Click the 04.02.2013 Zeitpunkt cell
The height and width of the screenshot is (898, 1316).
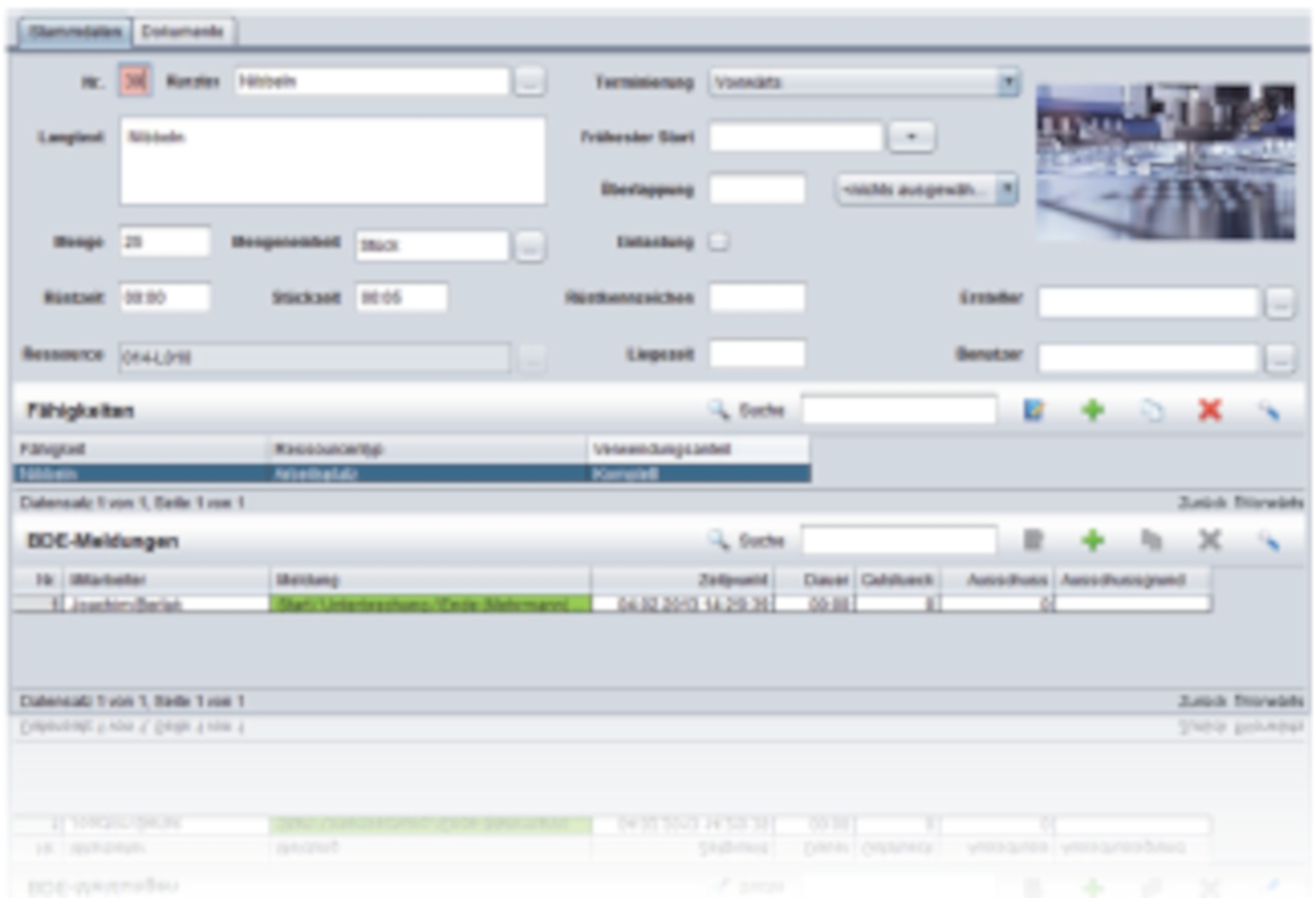click(x=683, y=604)
